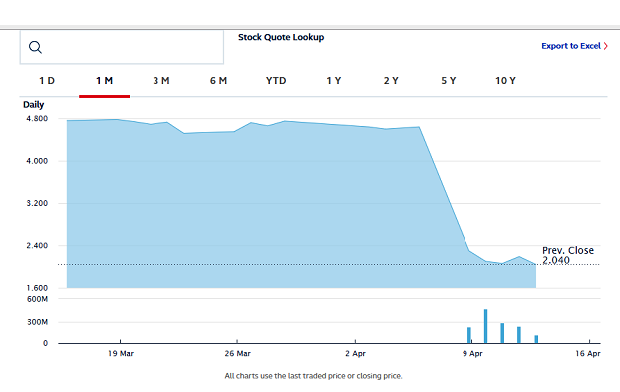
Task: Choose the YTD range tab
Action: pyautogui.click(x=276, y=81)
